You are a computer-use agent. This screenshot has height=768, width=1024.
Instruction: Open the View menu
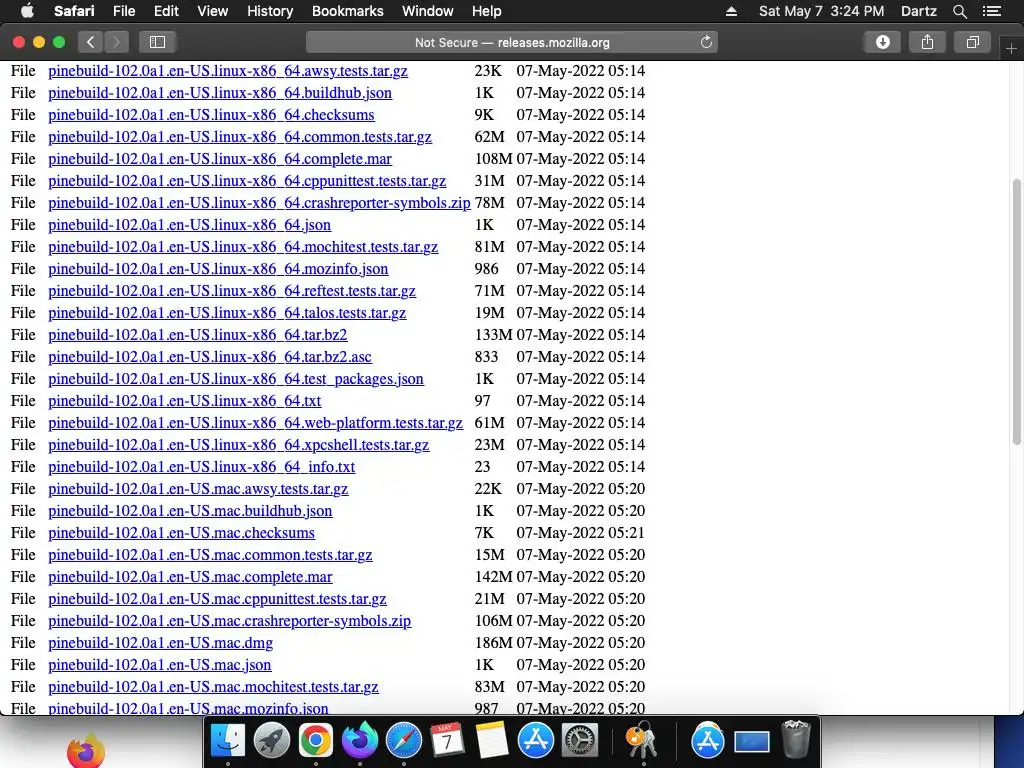[212, 11]
